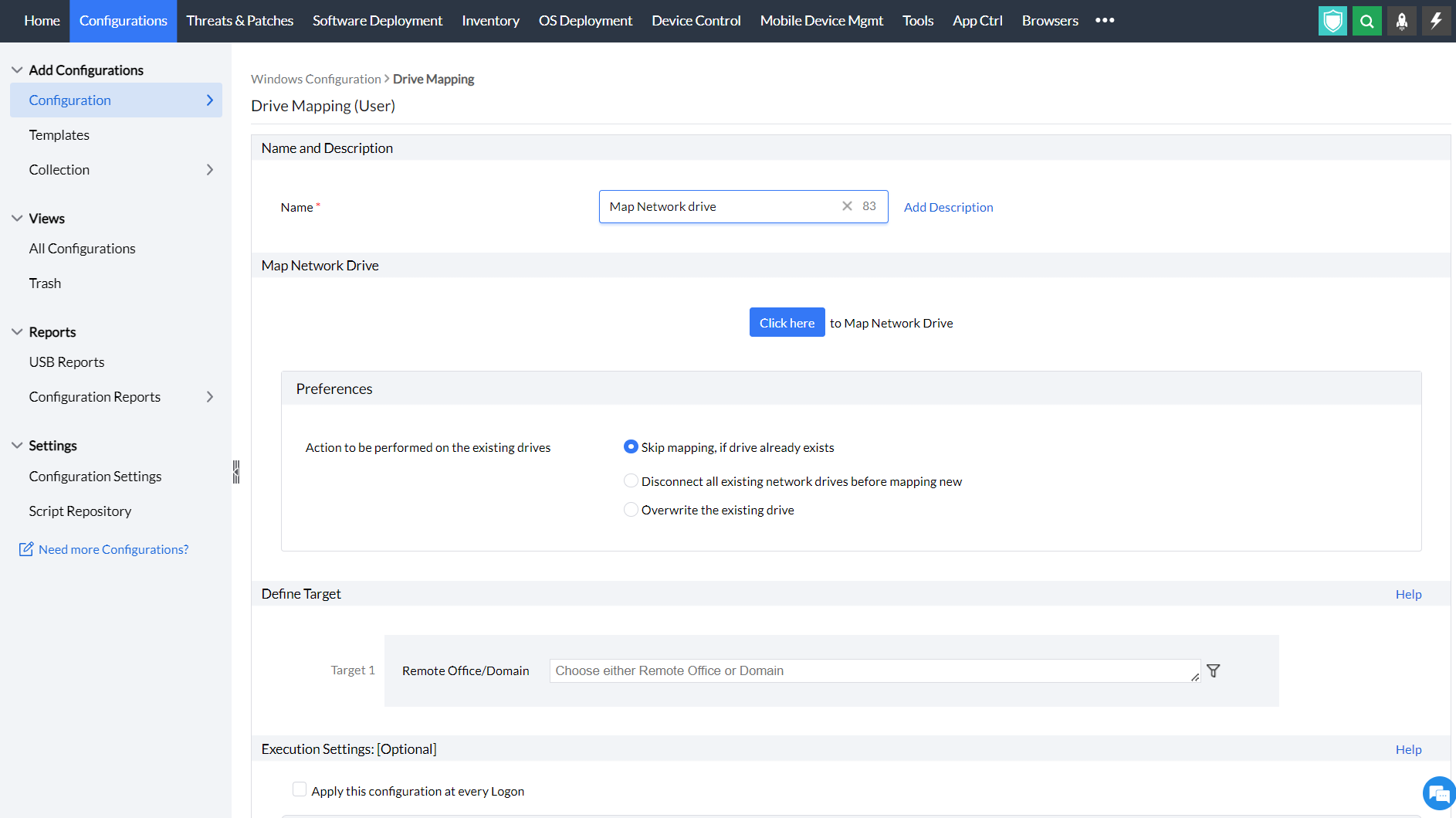Click the Add Description link
Image resolution: width=1456 pixels, height=818 pixels.
(x=948, y=207)
